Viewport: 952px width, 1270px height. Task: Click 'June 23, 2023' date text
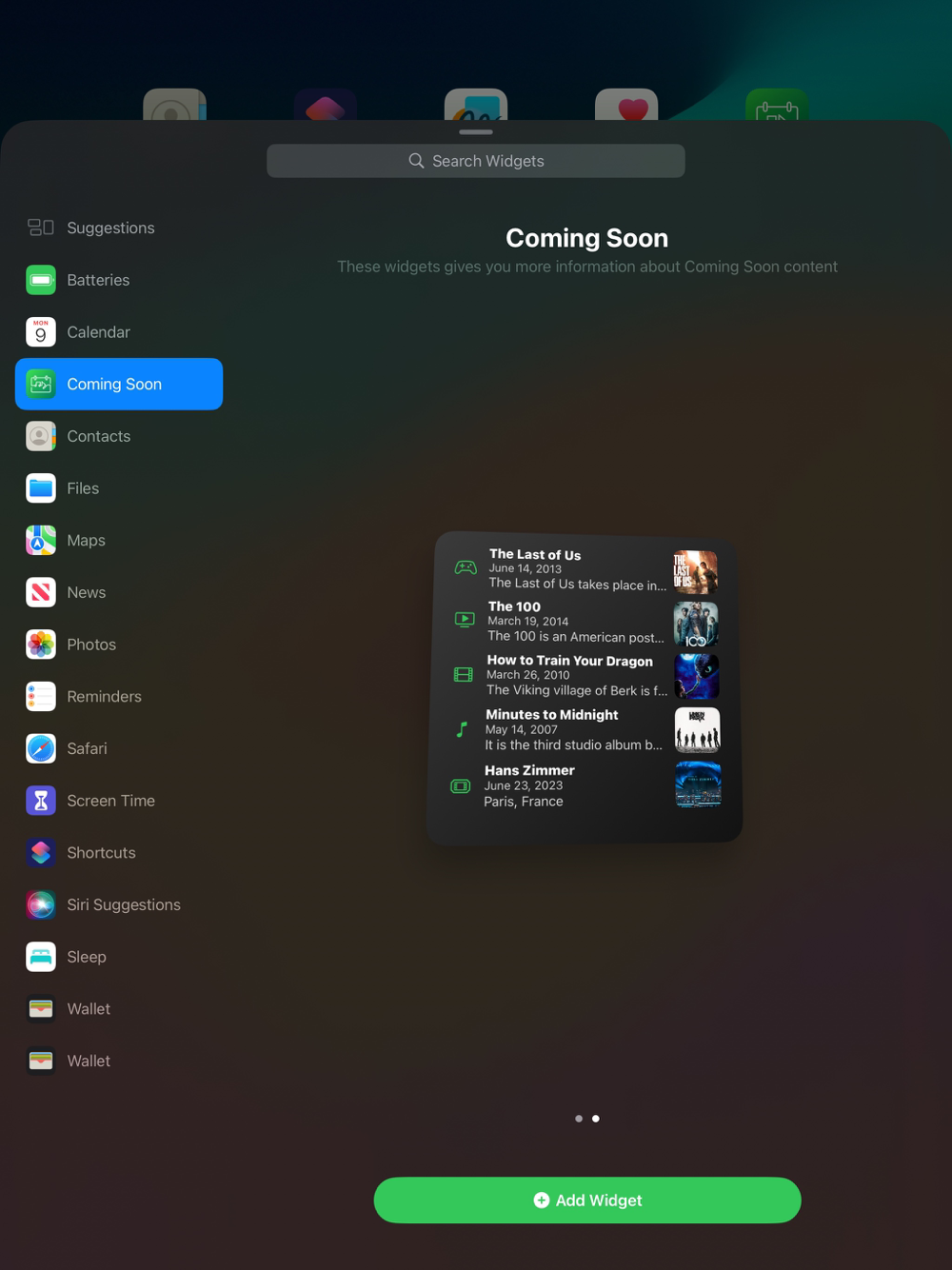click(524, 785)
